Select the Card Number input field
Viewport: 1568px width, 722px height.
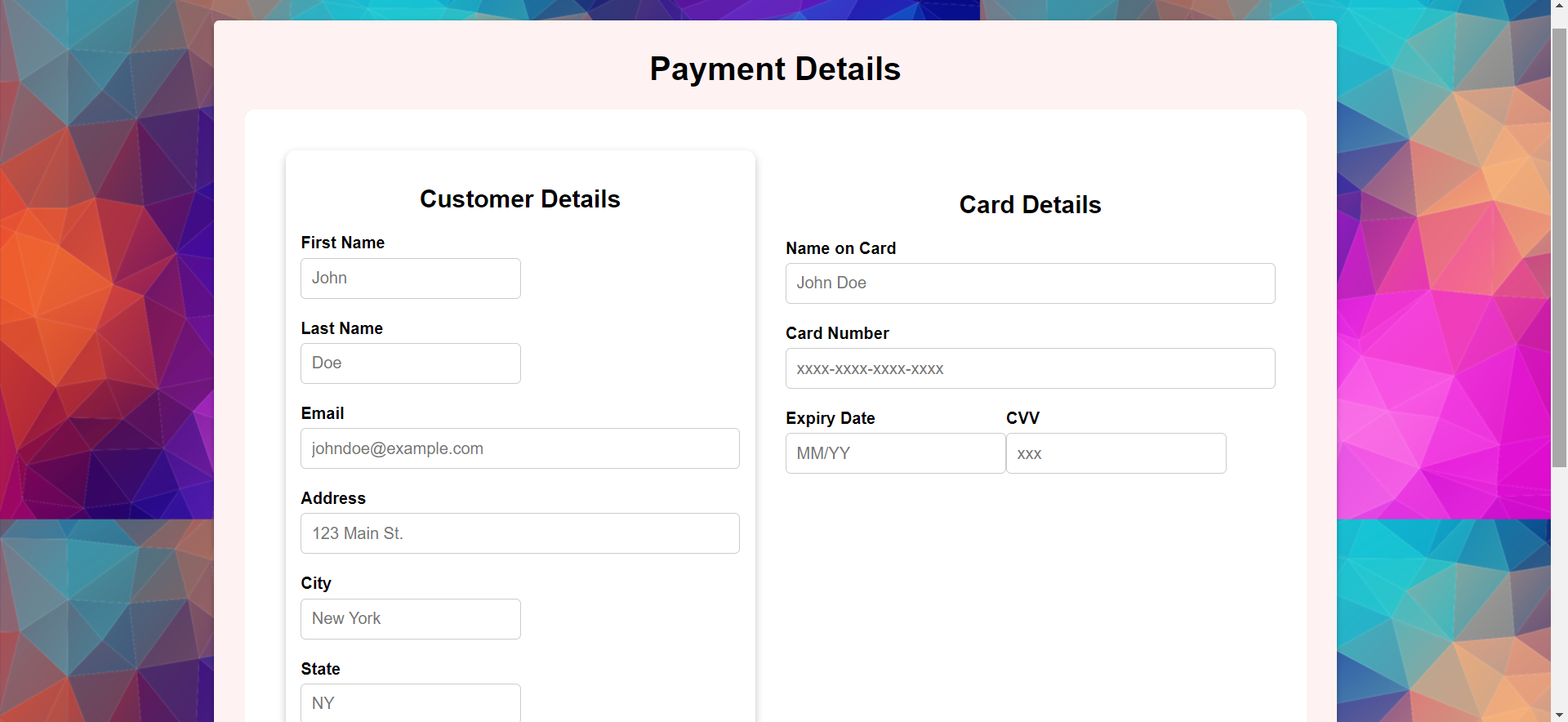click(1030, 368)
